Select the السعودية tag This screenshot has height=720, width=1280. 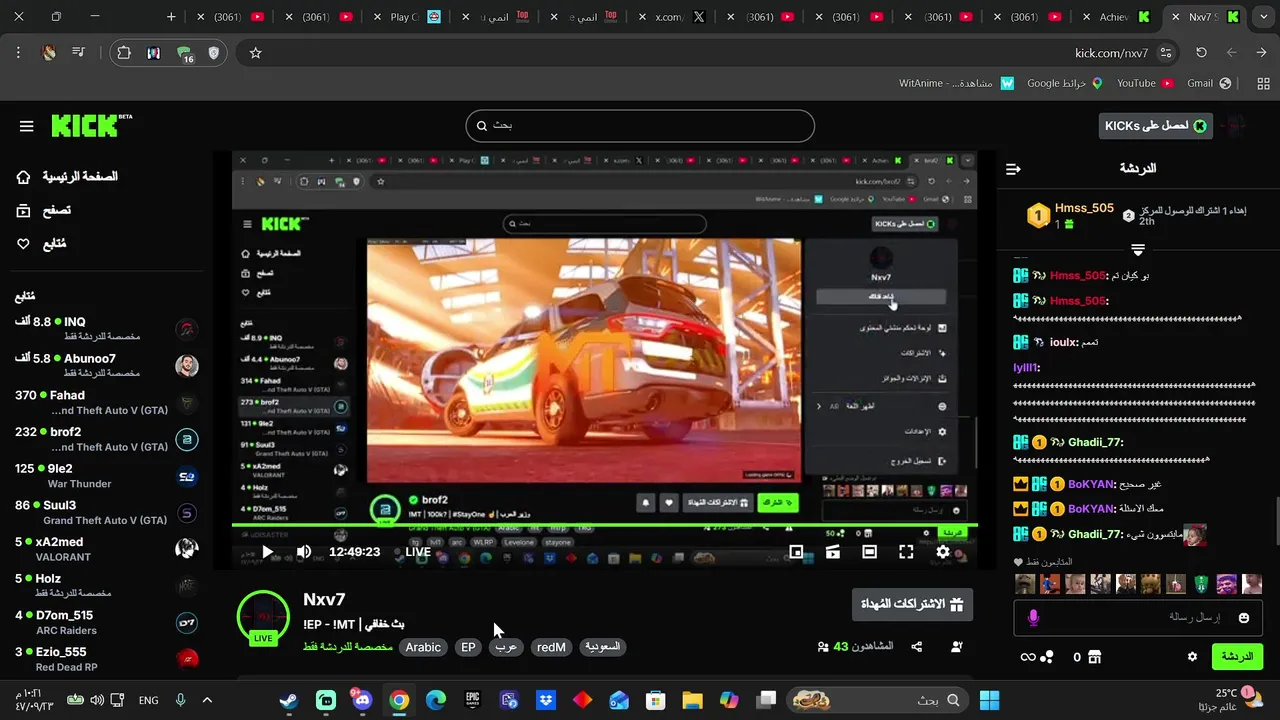coord(602,647)
